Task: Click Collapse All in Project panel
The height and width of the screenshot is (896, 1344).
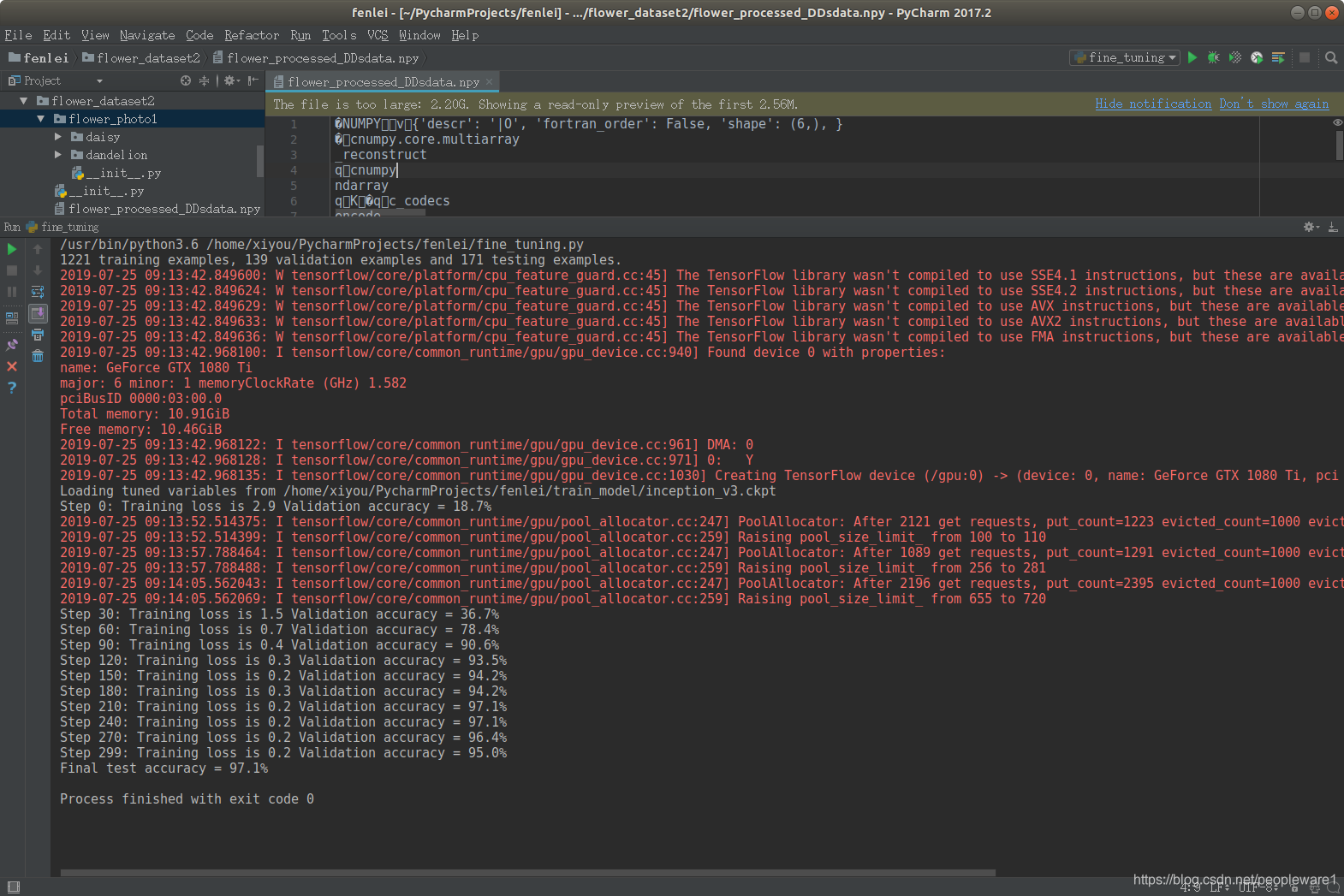Action: pyautogui.click(x=204, y=80)
